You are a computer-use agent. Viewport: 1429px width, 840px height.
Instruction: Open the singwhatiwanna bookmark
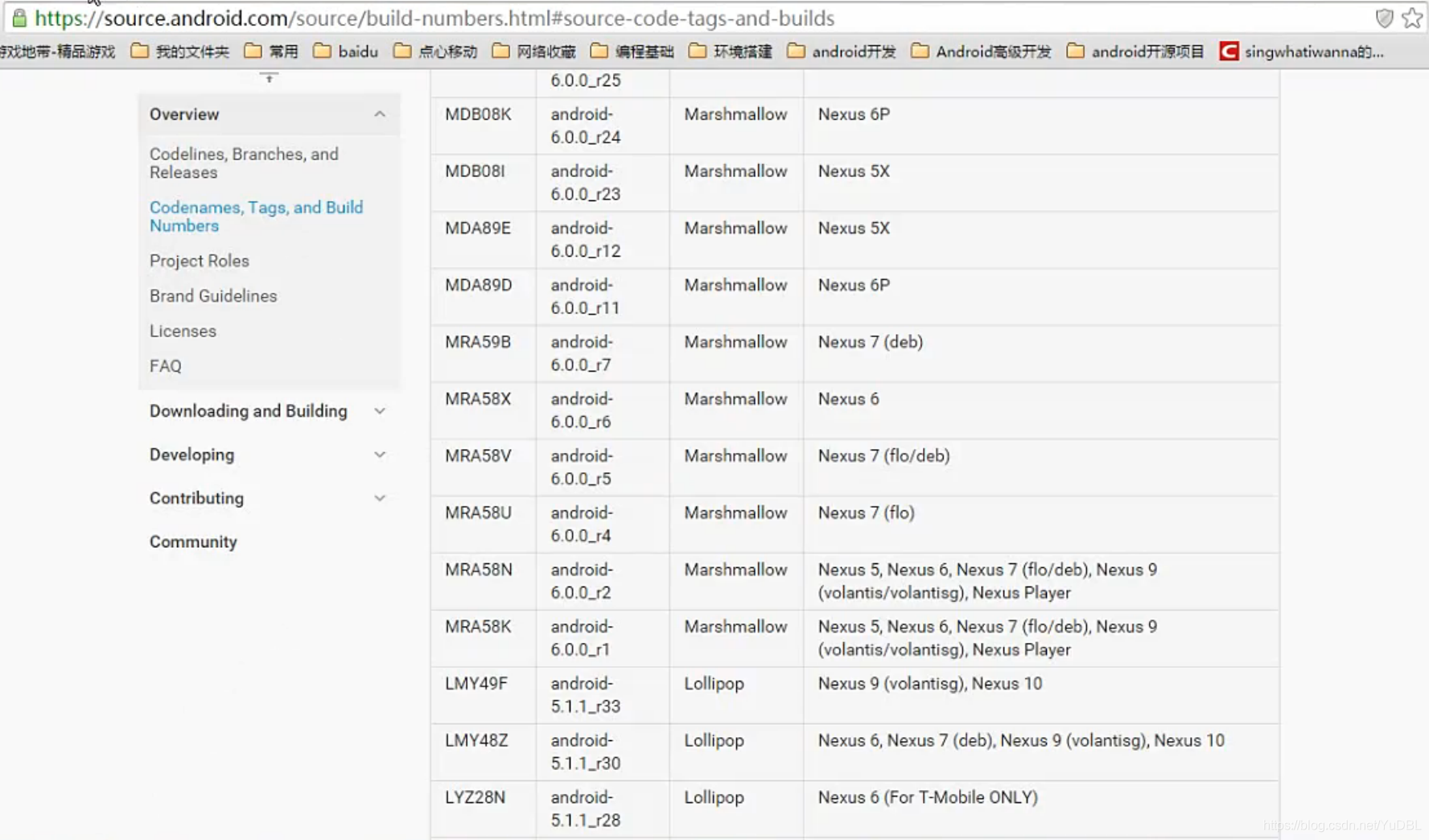point(1302,51)
